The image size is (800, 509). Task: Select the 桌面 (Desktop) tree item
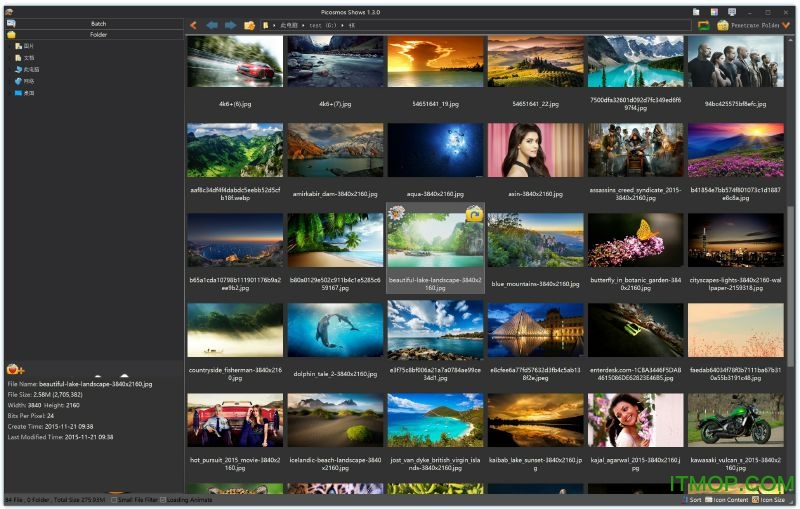click(x=28, y=93)
